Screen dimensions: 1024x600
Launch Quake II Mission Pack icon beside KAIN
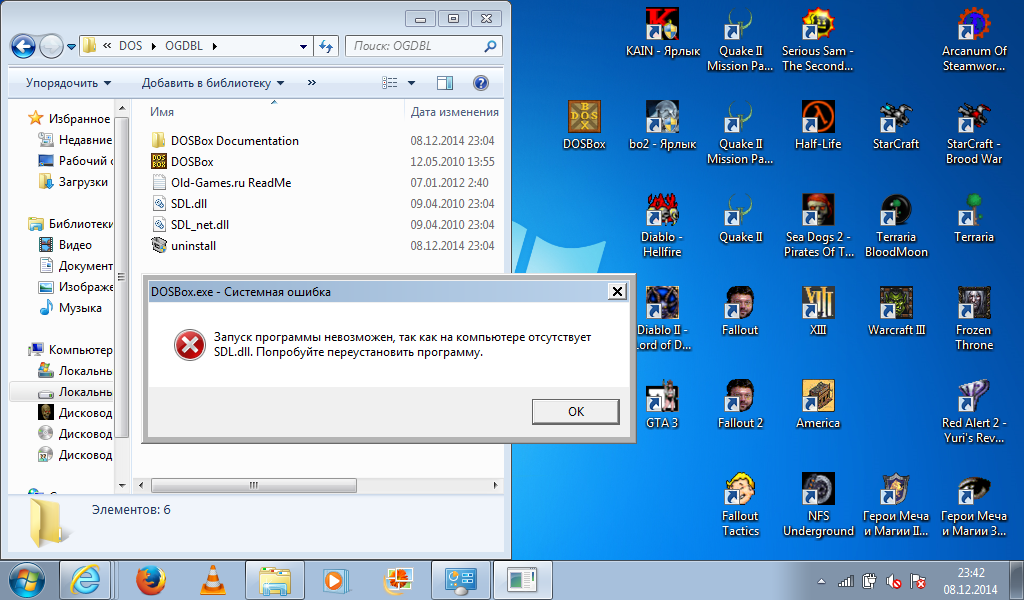click(740, 39)
